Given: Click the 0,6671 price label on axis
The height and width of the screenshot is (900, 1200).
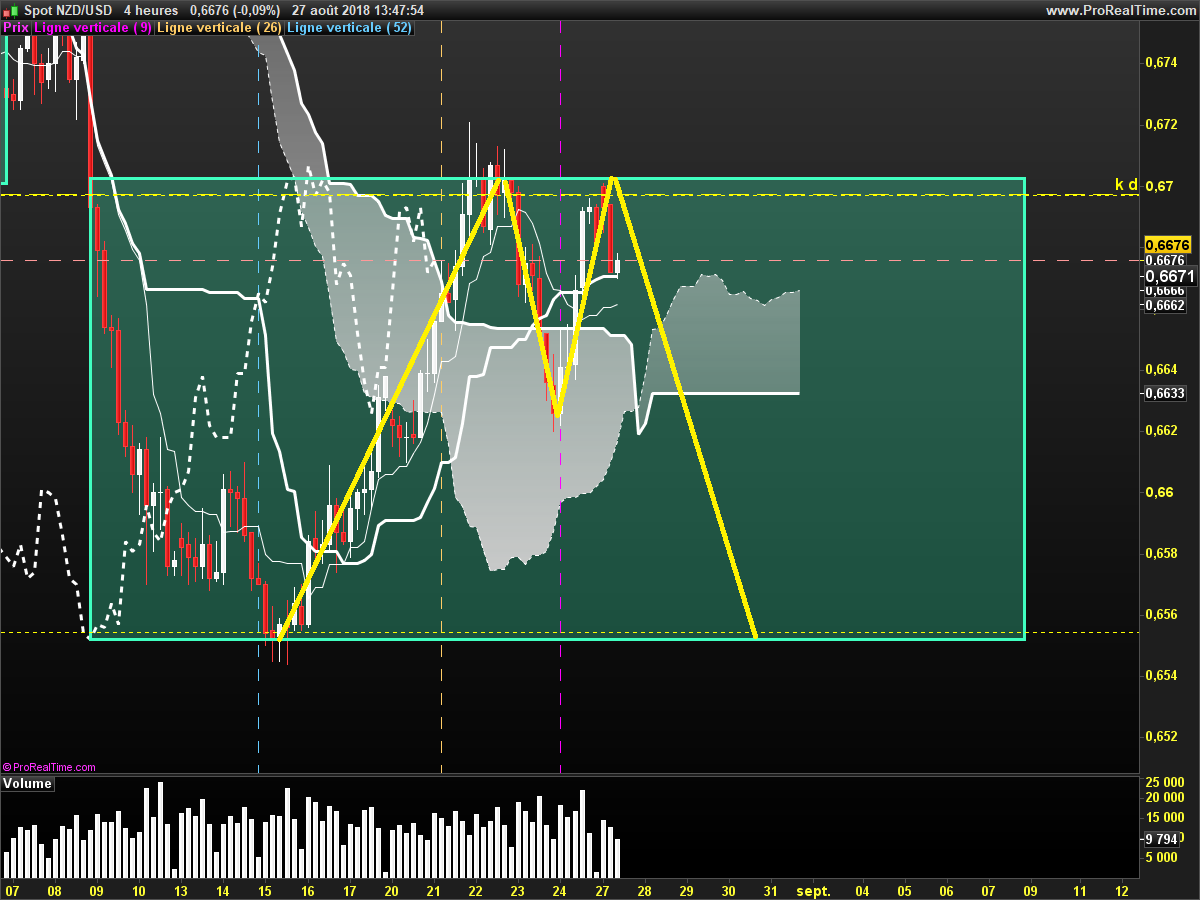Looking at the screenshot, I should pos(1166,275).
